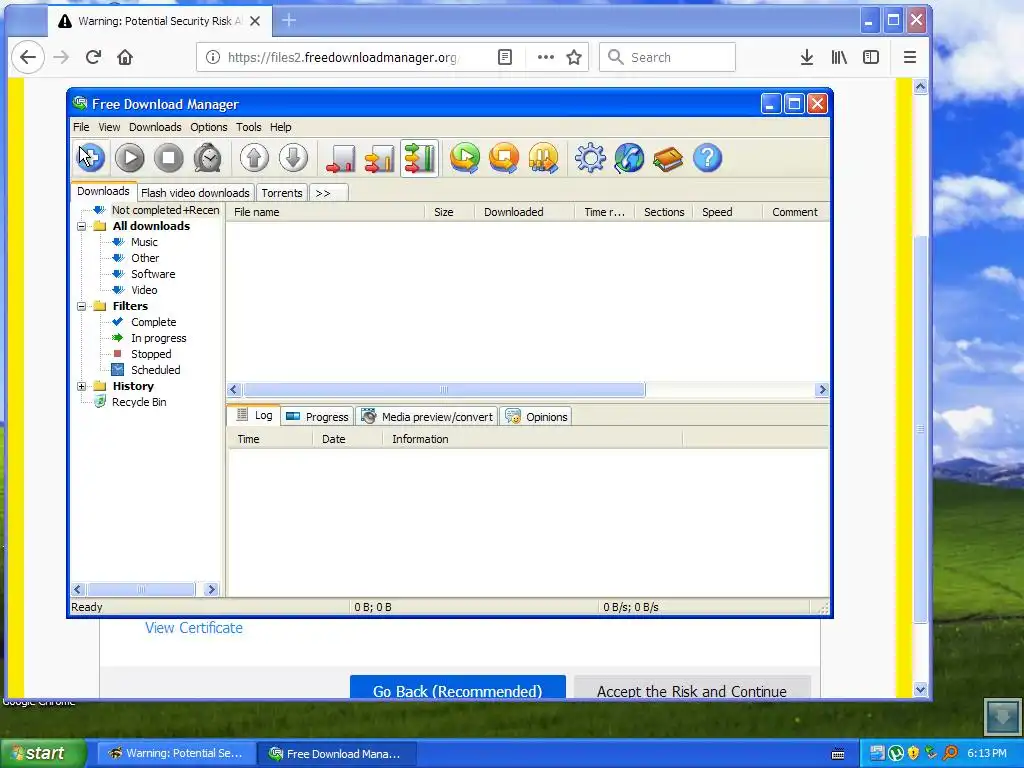Select the Software category

153,274
